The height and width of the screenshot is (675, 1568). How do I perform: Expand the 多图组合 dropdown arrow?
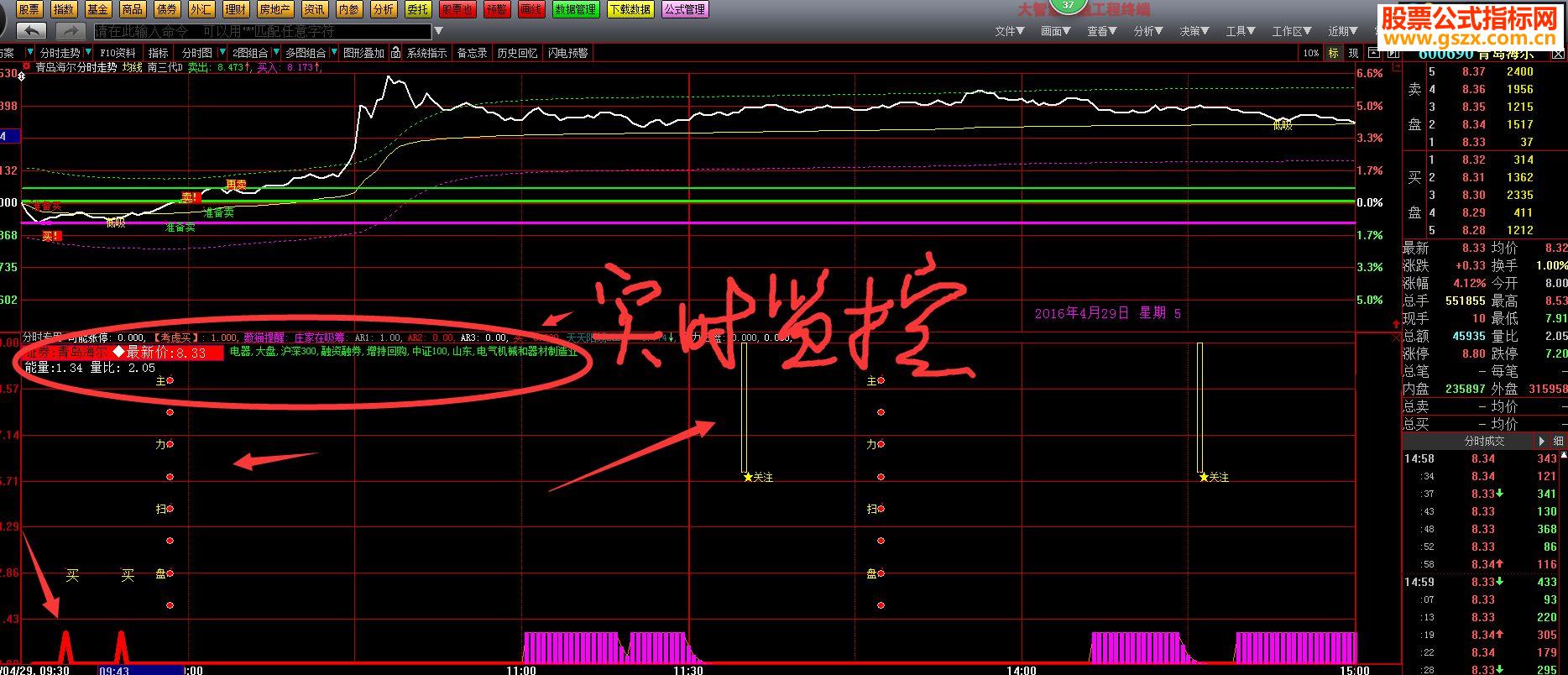tap(332, 53)
